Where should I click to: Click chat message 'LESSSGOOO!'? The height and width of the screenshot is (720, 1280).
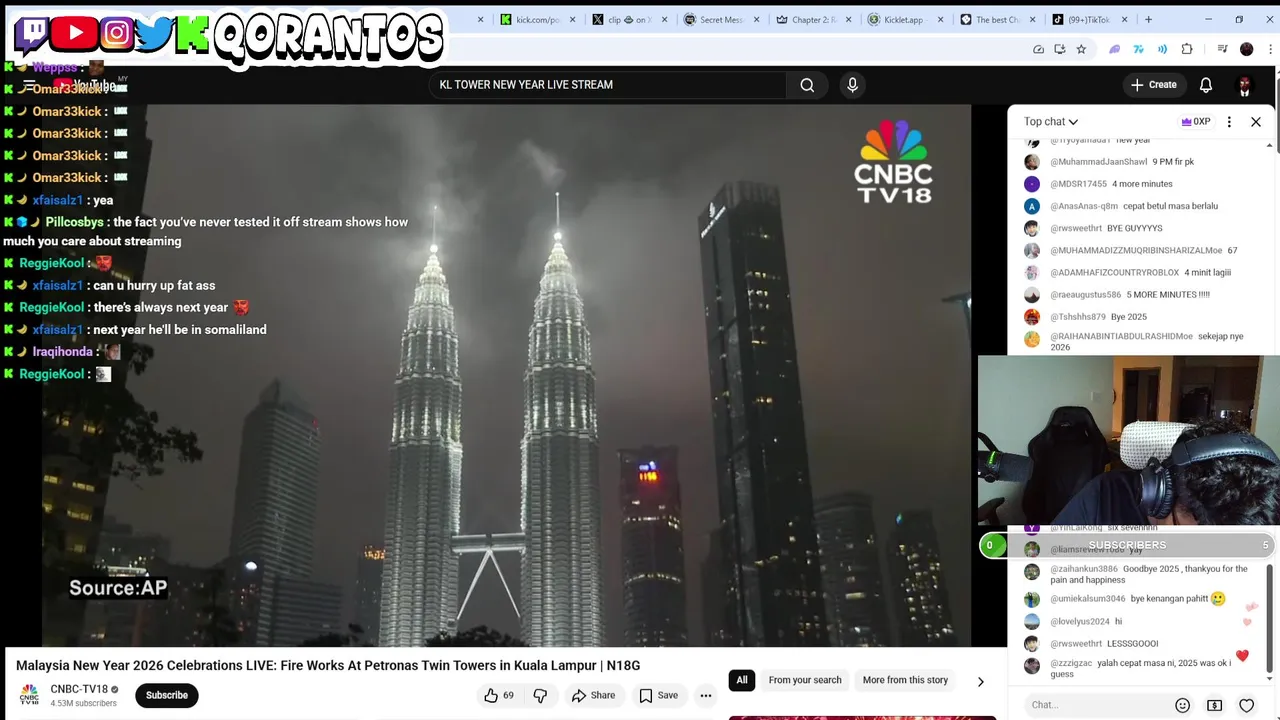[1133, 644]
